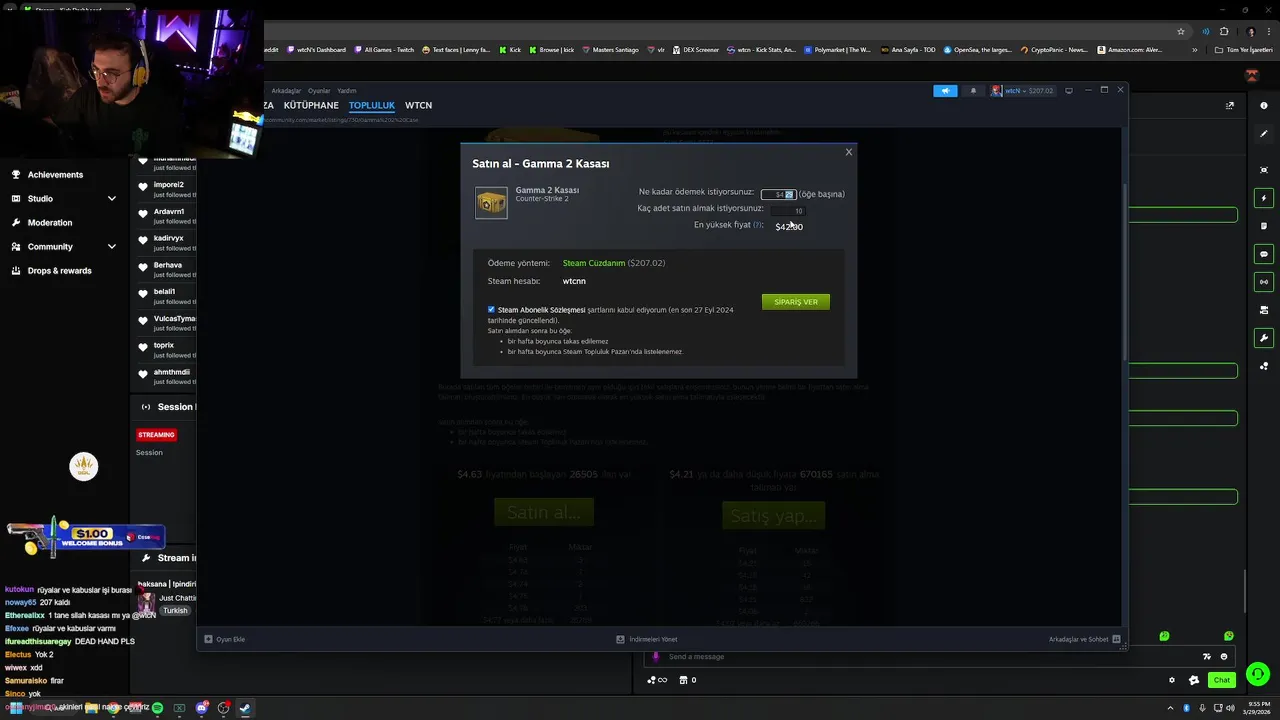Open Steam Yardım menu
The width and height of the screenshot is (1280, 720).
[346, 91]
